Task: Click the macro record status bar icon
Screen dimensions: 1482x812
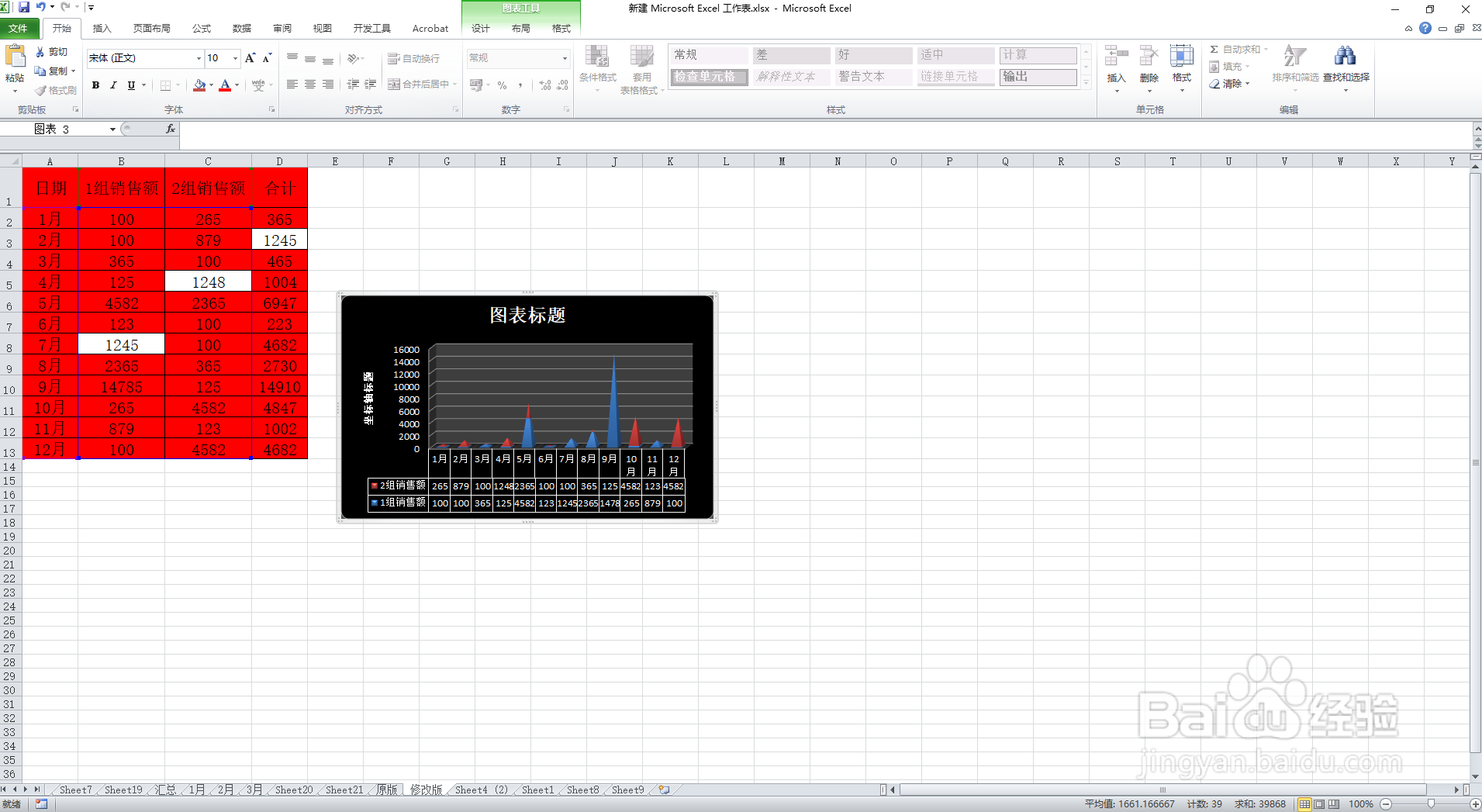Action: [41, 804]
